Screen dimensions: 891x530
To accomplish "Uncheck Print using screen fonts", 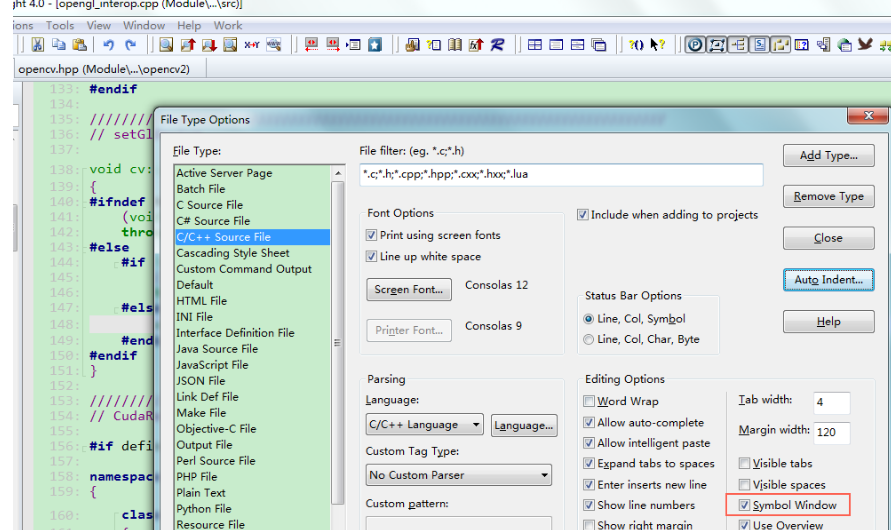I will click(x=372, y=236).
